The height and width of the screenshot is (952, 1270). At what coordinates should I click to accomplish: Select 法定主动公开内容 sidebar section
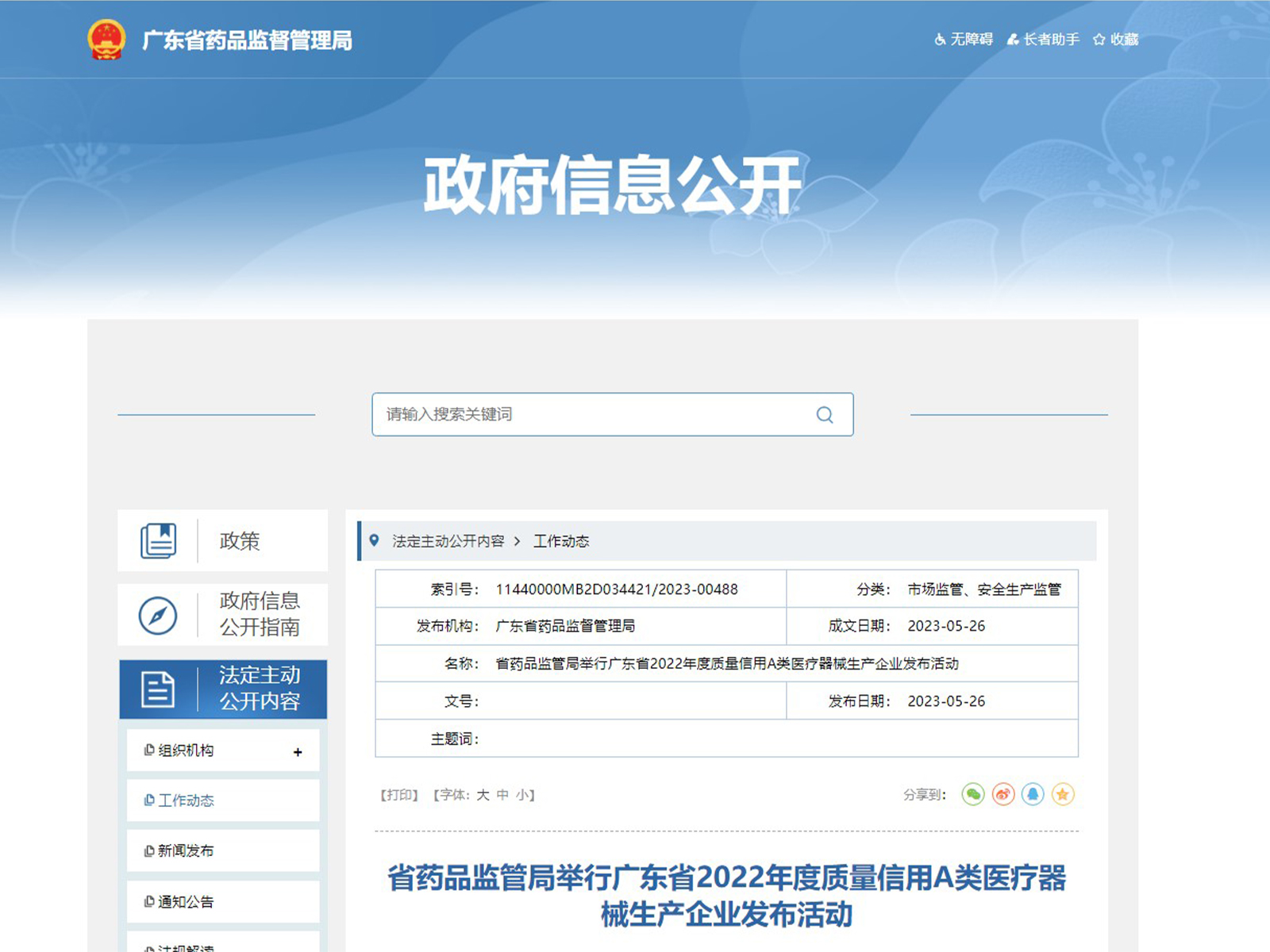[223, 689]
